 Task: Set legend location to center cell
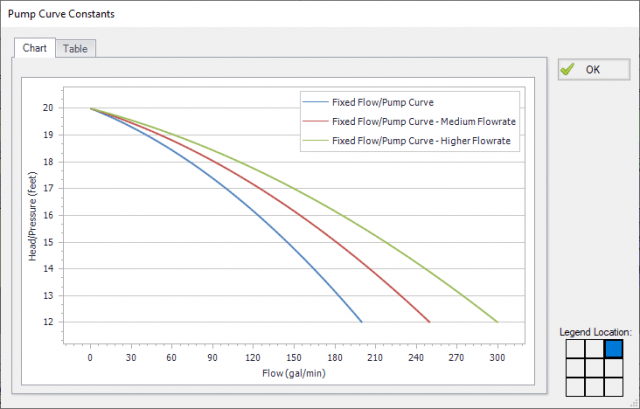[x=594, y=368]
